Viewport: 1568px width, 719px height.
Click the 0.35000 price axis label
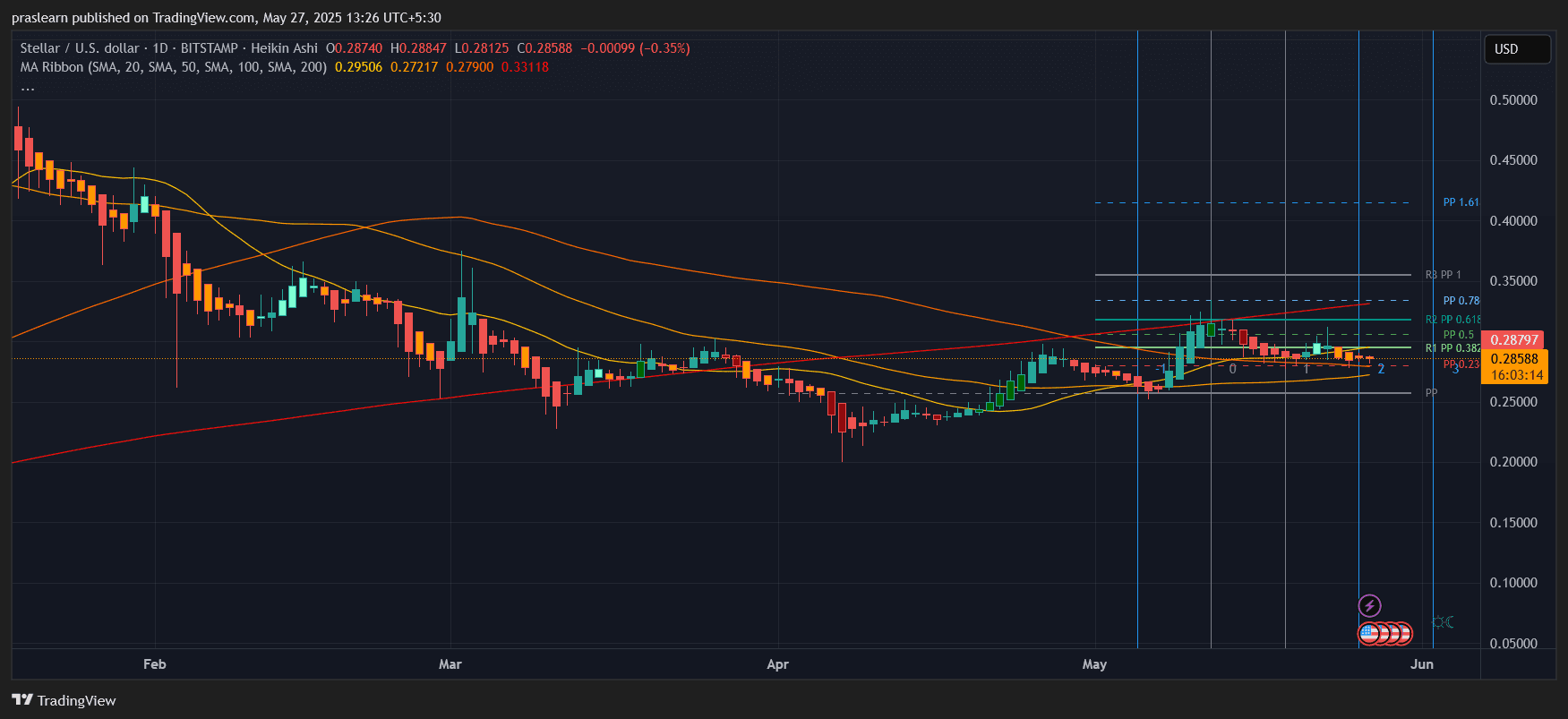(1513, 281)
